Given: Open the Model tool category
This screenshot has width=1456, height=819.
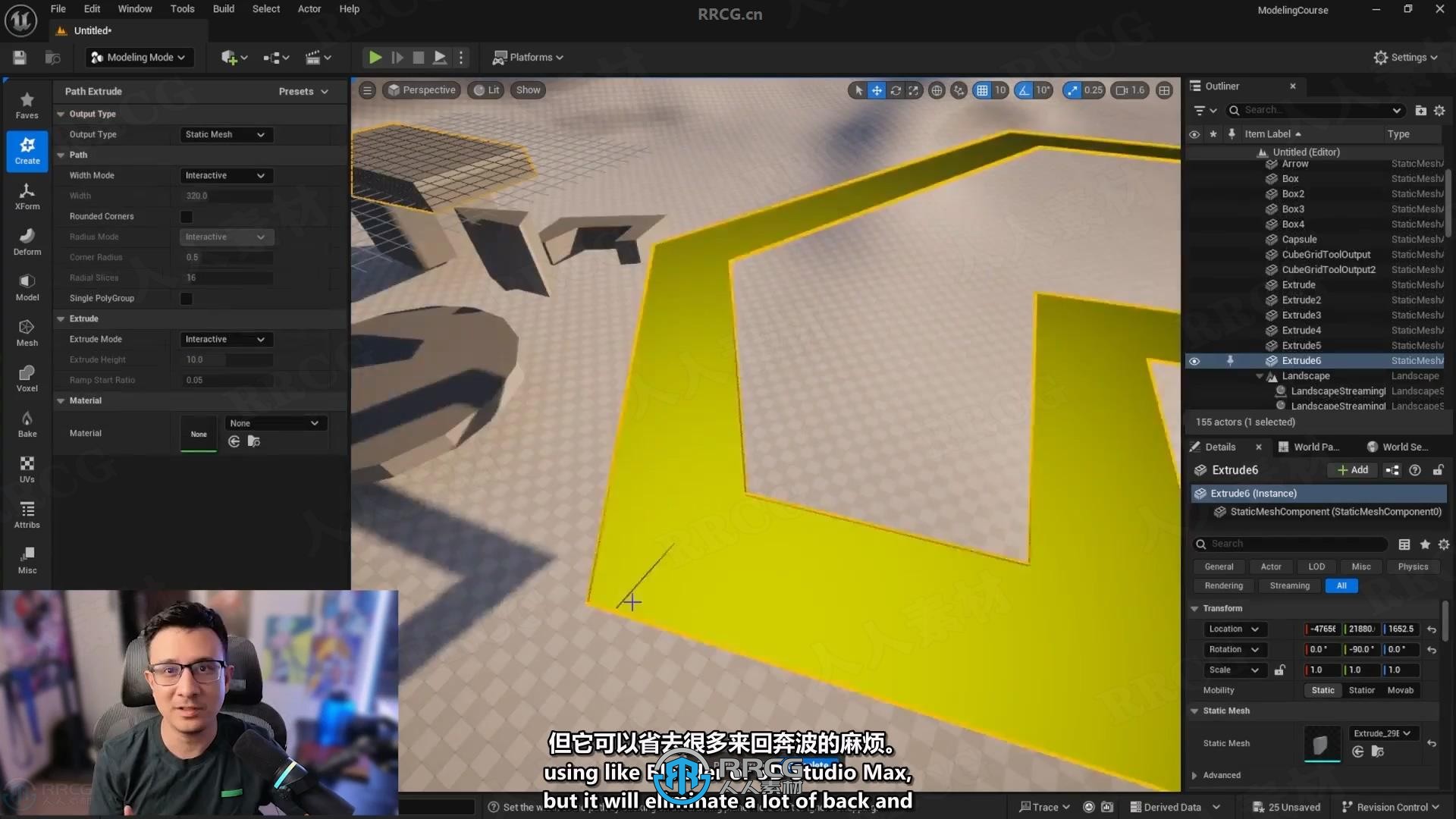Looking at the screenshot, I should (27, 287).
